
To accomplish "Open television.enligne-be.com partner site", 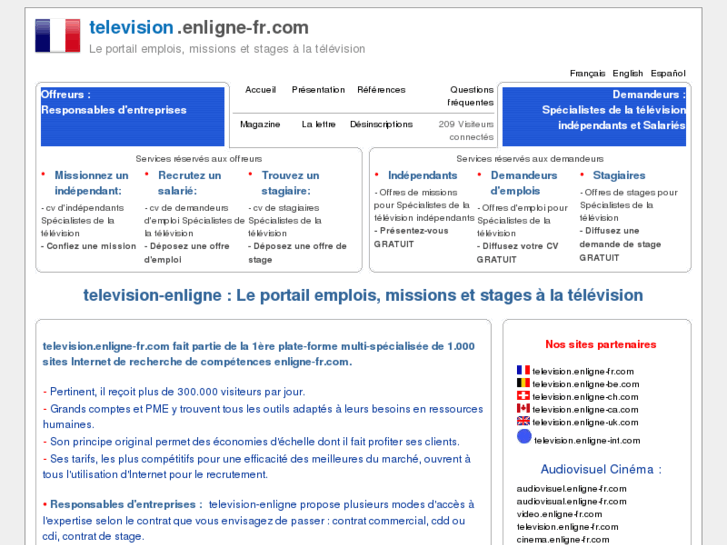I will 586,384.
